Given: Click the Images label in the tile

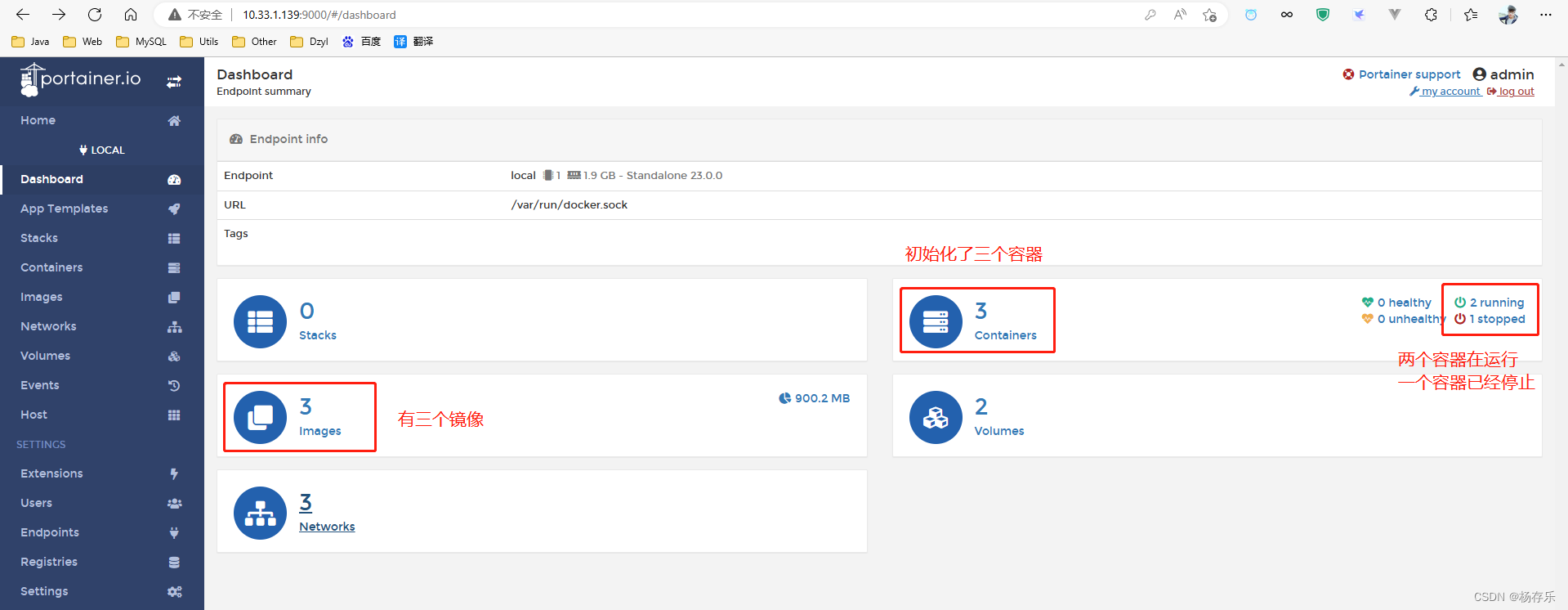Looking at the screenshot, I should (x=320, y=431).
